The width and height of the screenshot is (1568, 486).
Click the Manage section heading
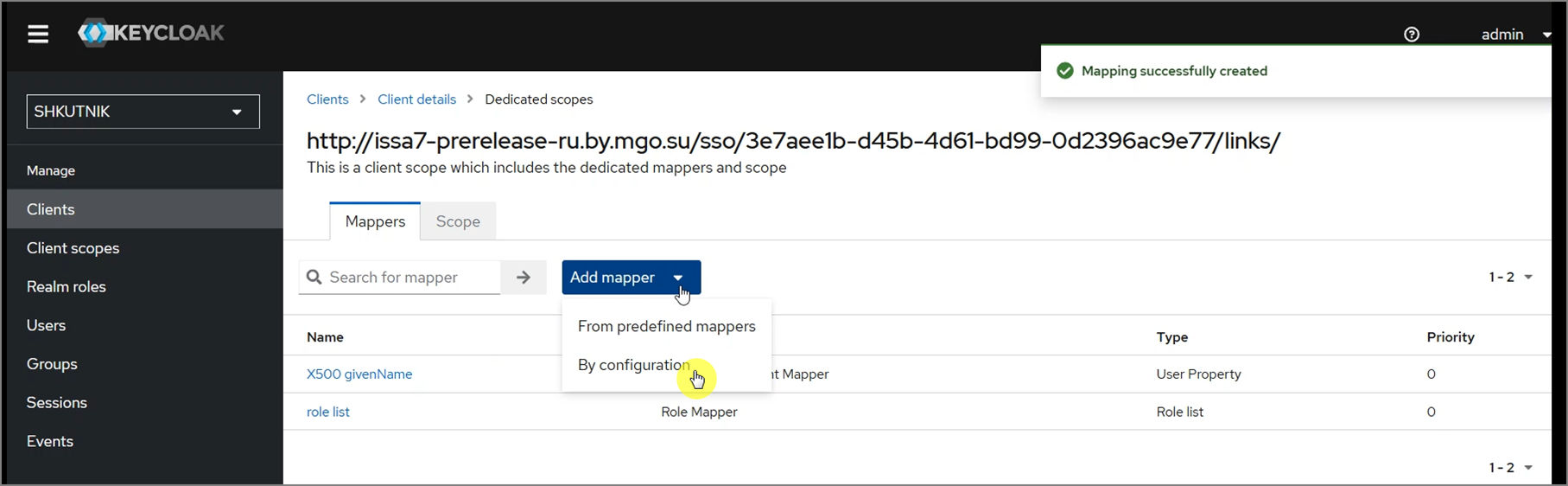(51, 170)
